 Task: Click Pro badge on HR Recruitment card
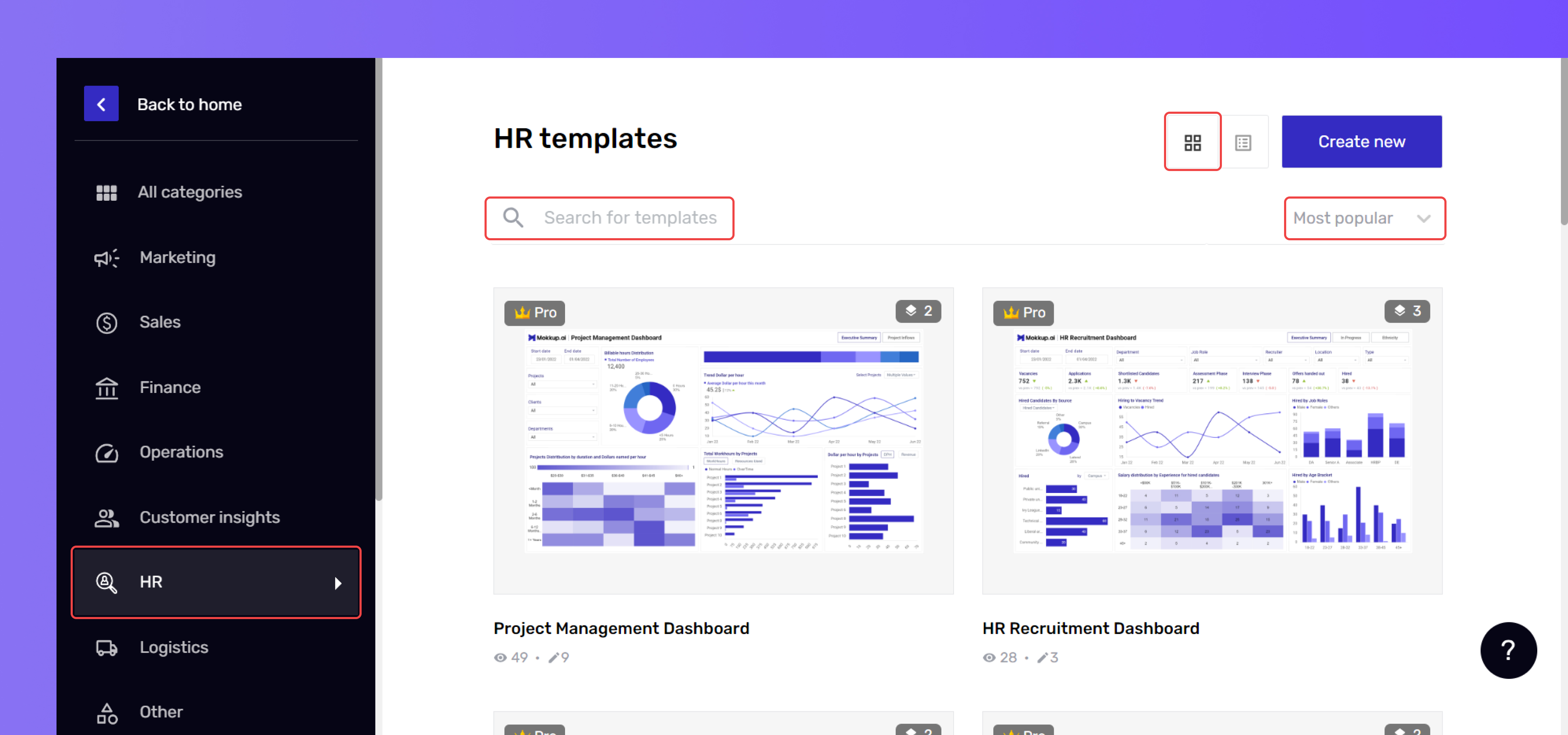(1023, 313)
